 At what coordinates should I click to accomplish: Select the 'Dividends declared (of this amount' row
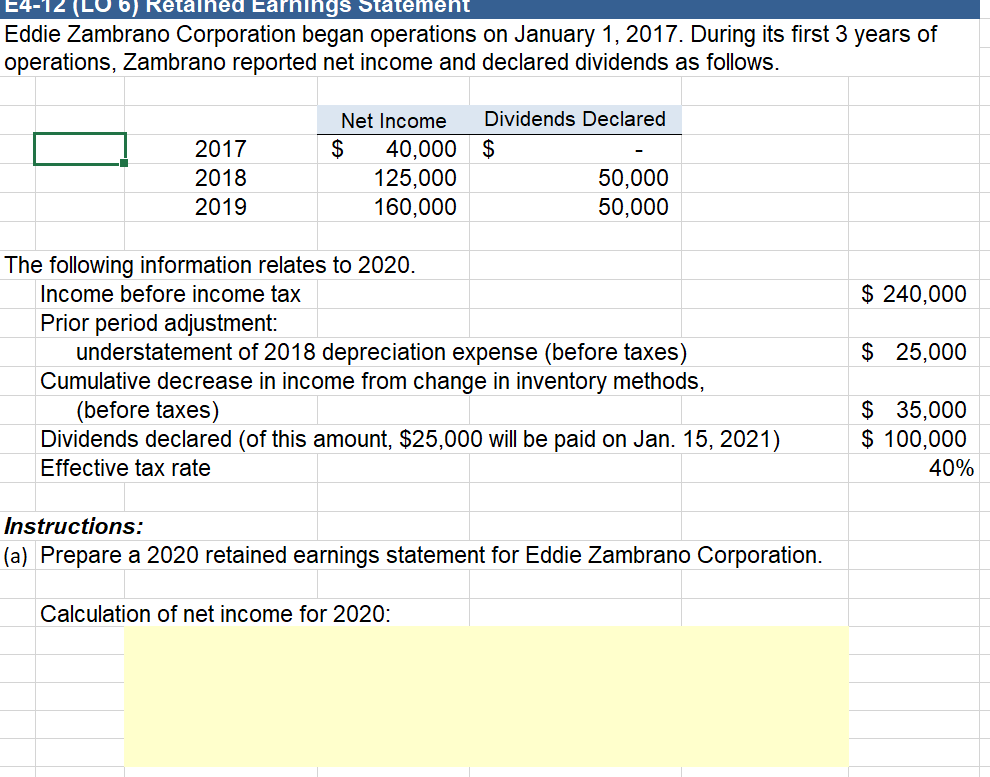pyautogui.click(x=410, y=439)
